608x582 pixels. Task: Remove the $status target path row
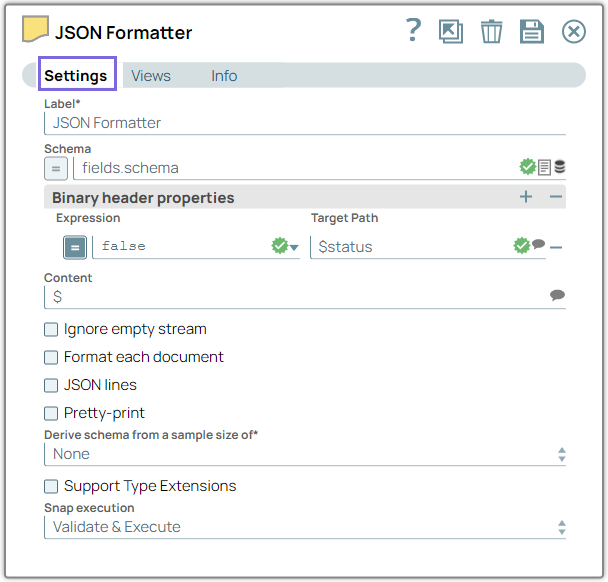click(556, 247)
